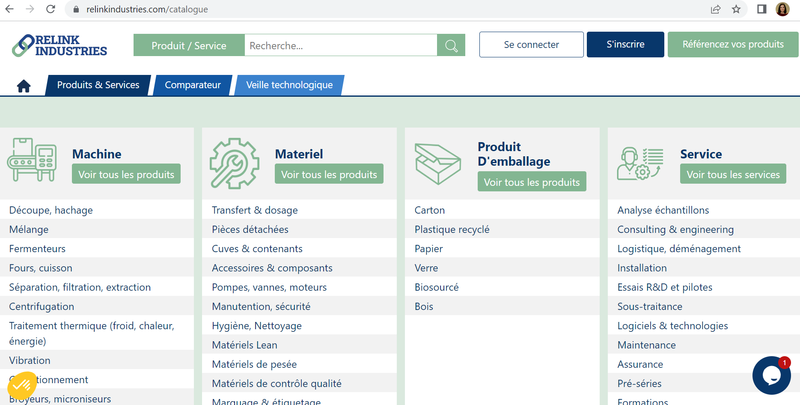
Task: Open Plastique recyclé category
Action: (x=452, y=230)
